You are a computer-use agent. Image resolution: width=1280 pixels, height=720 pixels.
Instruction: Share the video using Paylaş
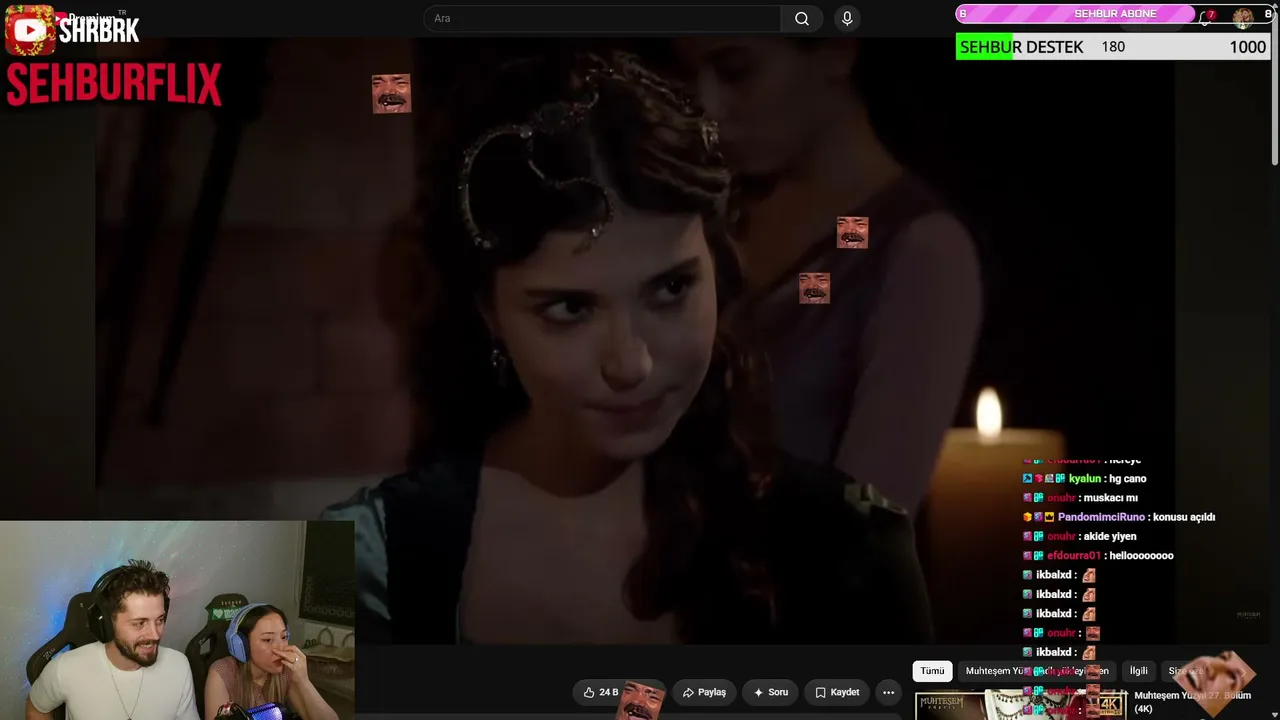(704, 692)
